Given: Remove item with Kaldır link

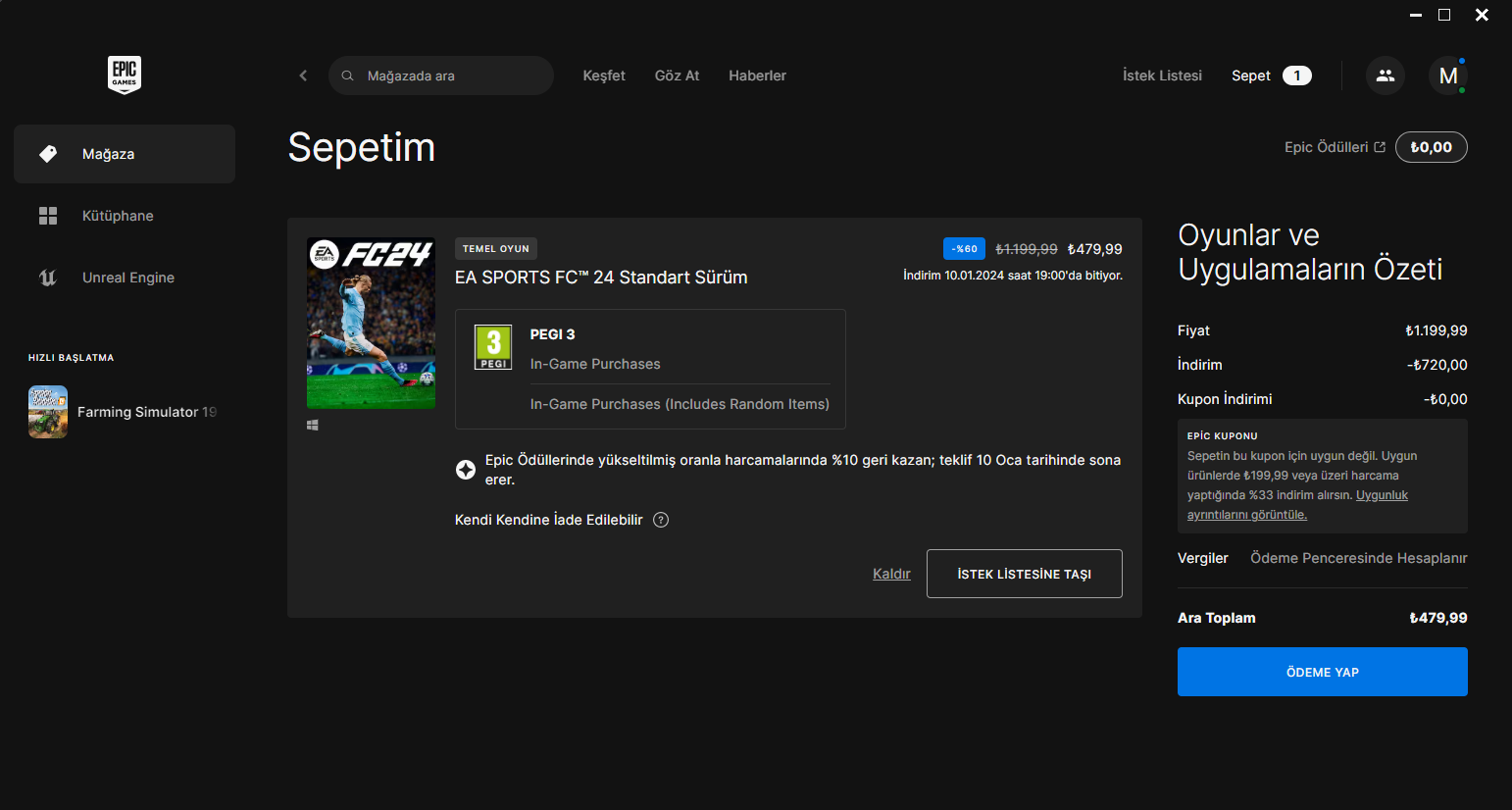Looking at the screenshot, I should pyautogui.click(x=891, y=574).
